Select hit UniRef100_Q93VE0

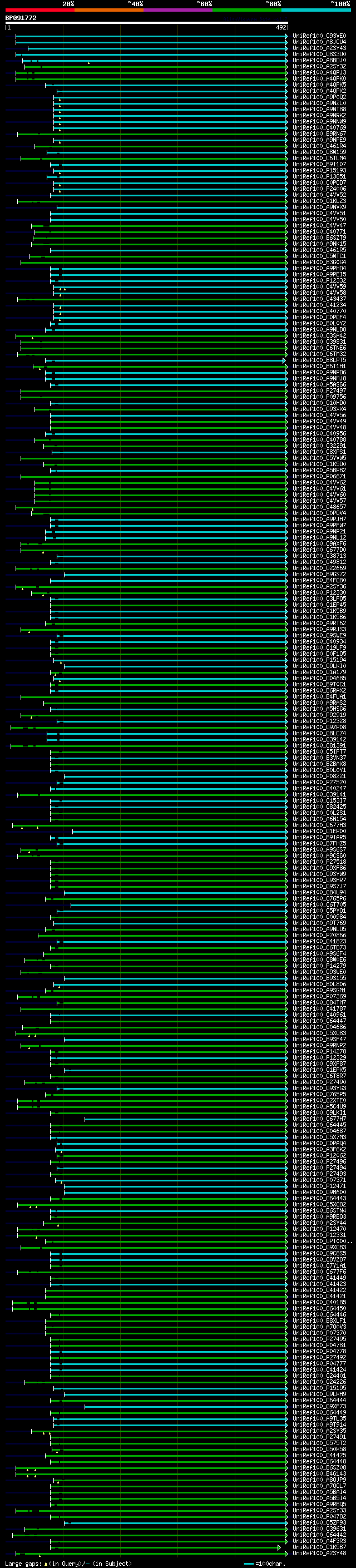click(x=319, y=36)
